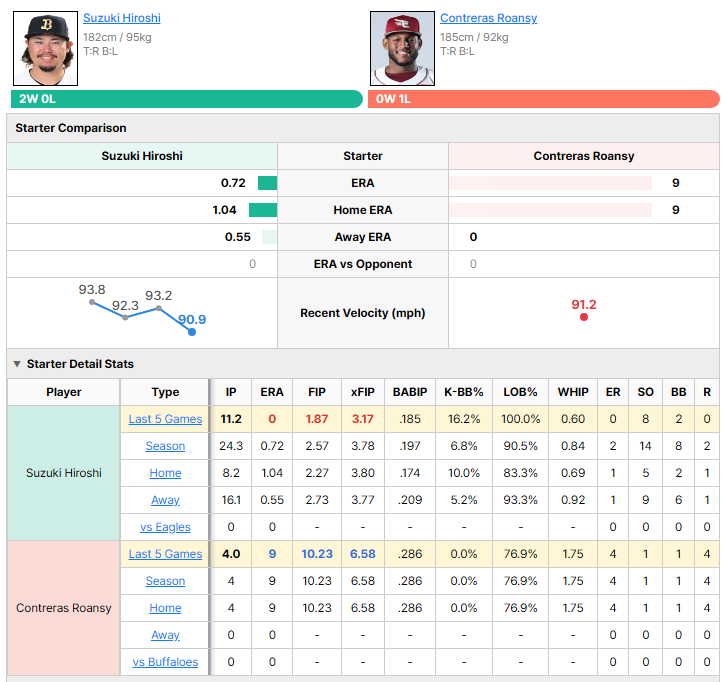Click the WHIP column header

(x=573, y=392)
